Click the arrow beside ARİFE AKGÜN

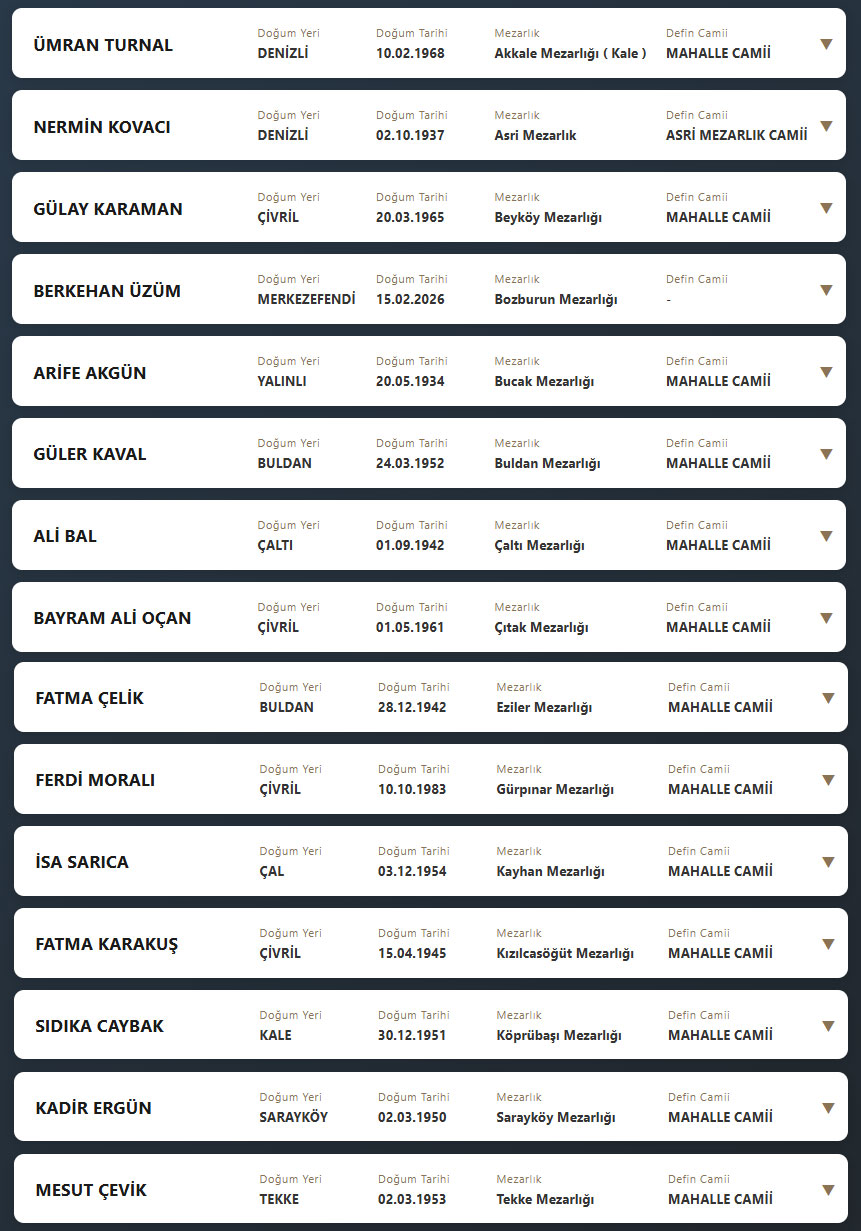point(826,372)
